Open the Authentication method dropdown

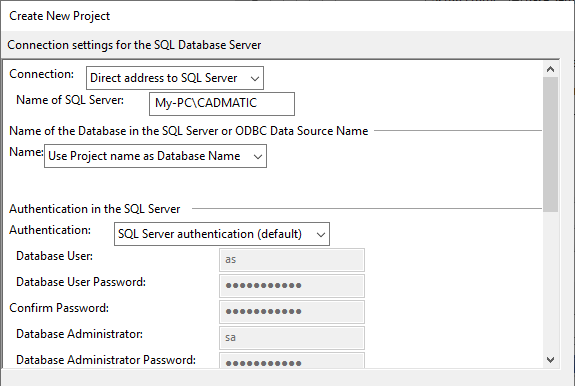pyautogui.click(x=222, y=234)
